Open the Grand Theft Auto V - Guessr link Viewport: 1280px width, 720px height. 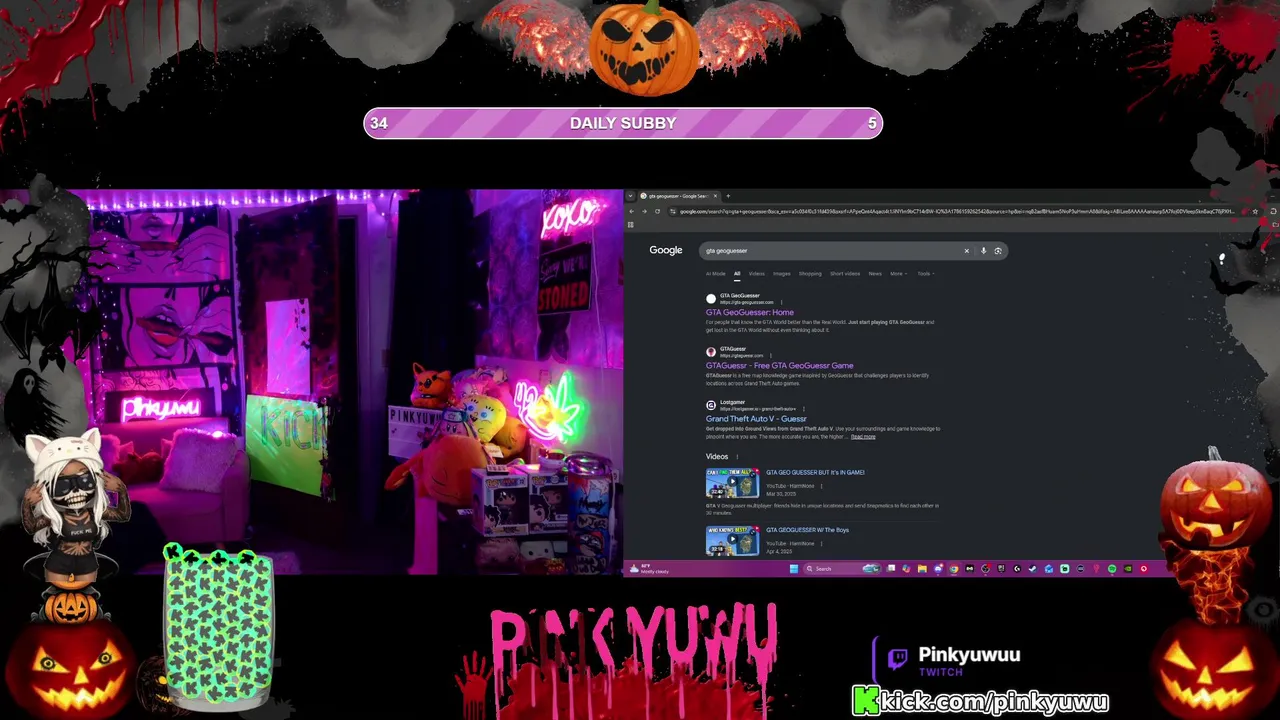coord(756,419)
